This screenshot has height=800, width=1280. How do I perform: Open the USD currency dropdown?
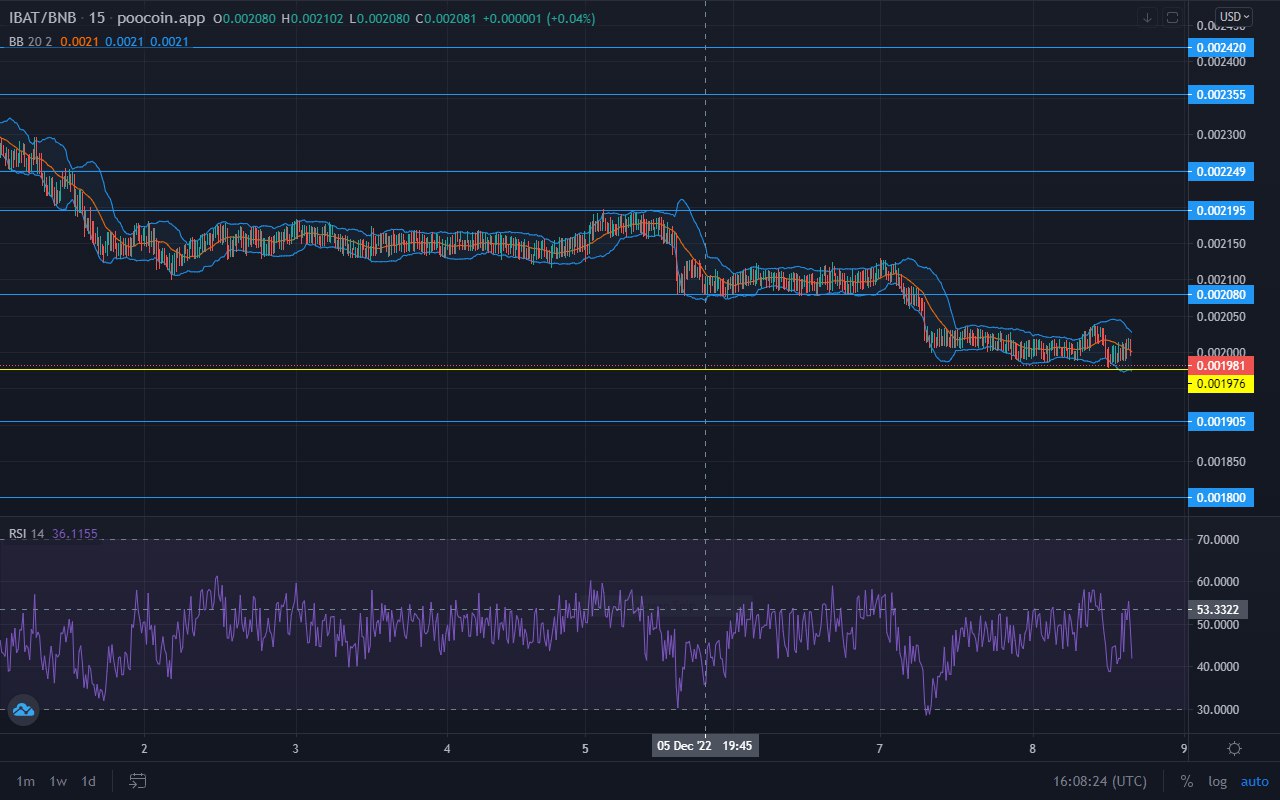(x=1233, y=16)
